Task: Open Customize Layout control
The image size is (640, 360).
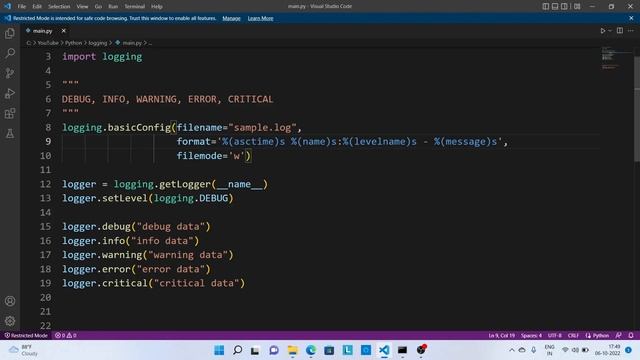Action: [577, 6]
